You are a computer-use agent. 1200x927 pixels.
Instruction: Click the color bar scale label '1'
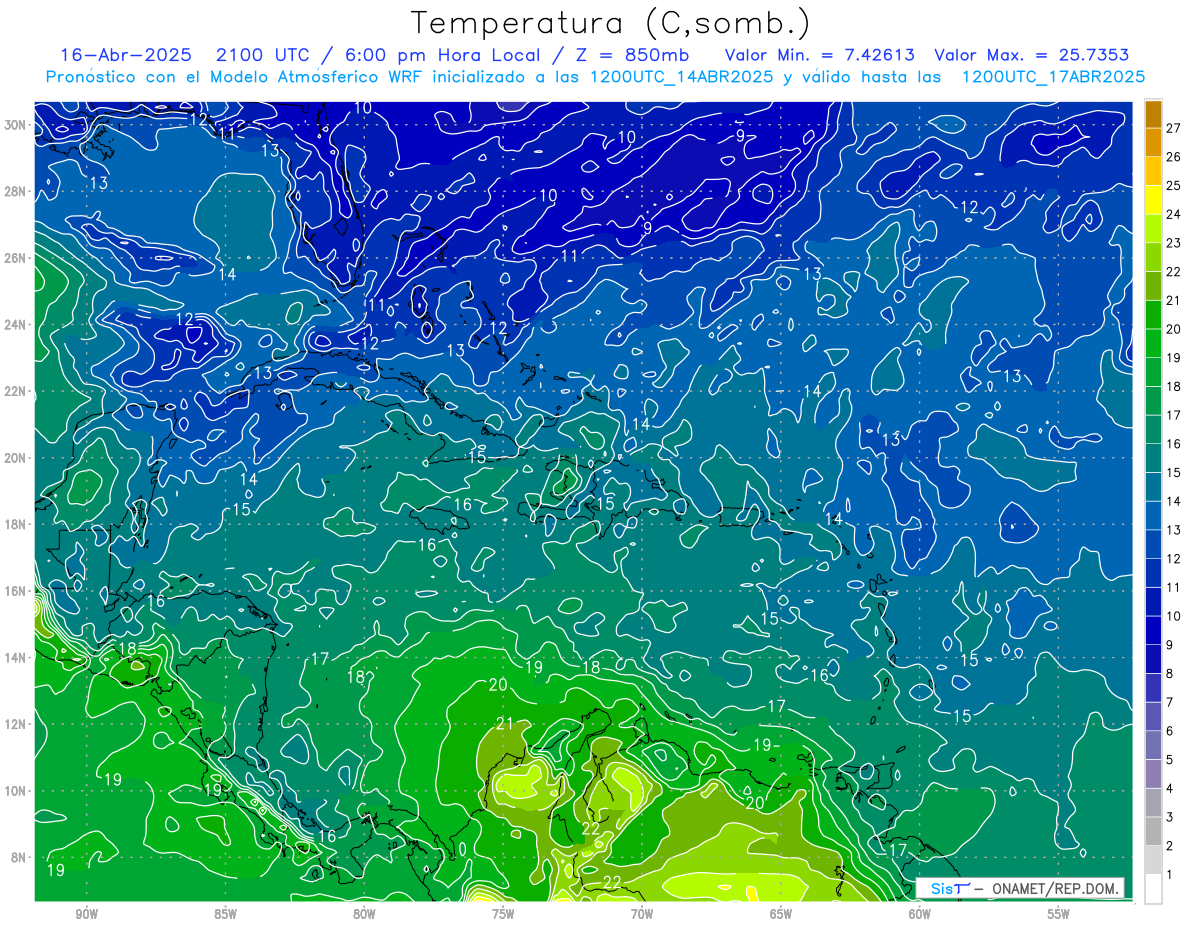click(1170, 875)
